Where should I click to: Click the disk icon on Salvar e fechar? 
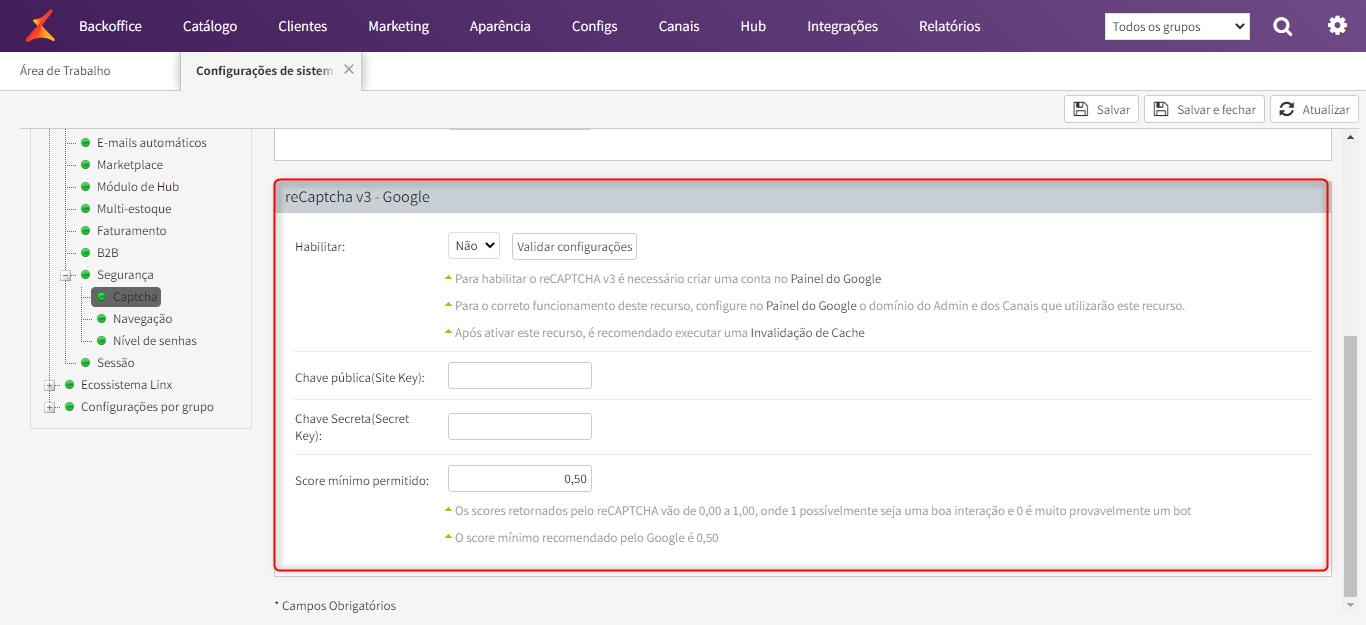pos(1161,109)
